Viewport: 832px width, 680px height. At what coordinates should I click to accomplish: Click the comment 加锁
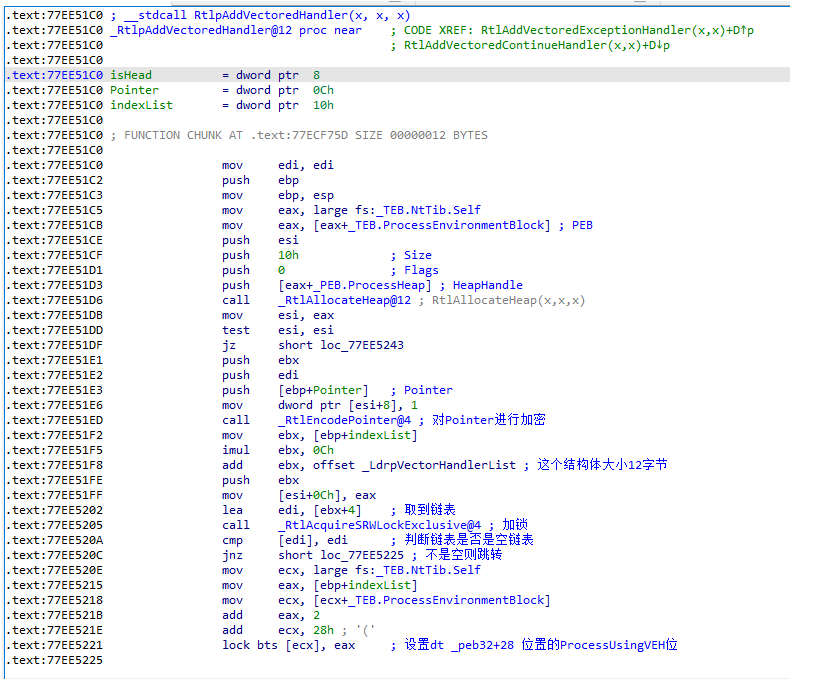click(x=515, y=525)
